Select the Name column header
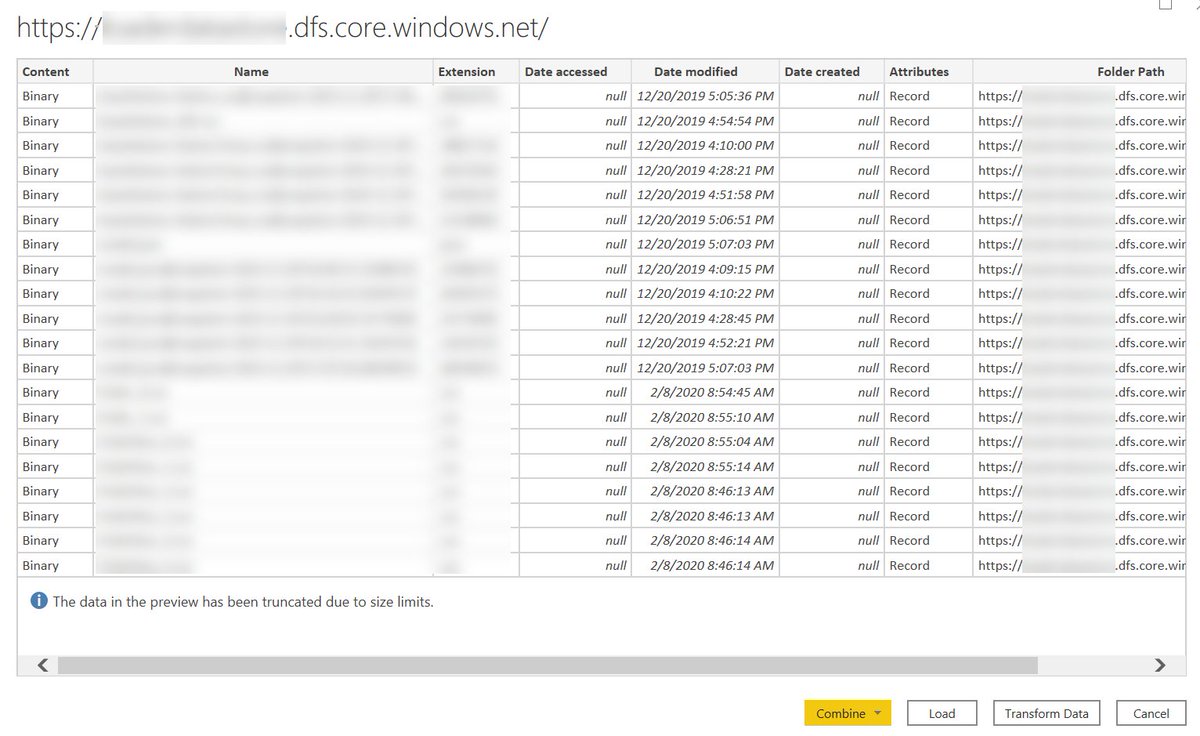Viewport: 1200px width, 736px height. [x=251, y=71]
